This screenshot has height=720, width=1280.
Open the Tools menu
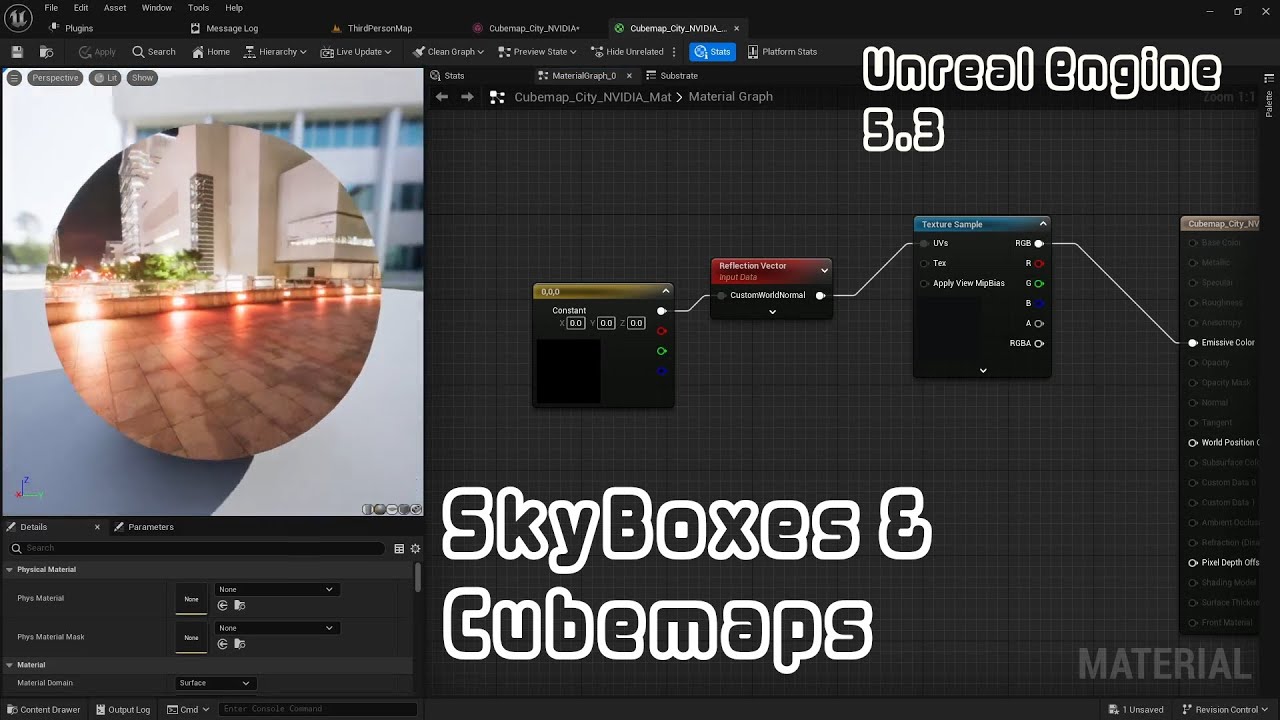(198, 8)
